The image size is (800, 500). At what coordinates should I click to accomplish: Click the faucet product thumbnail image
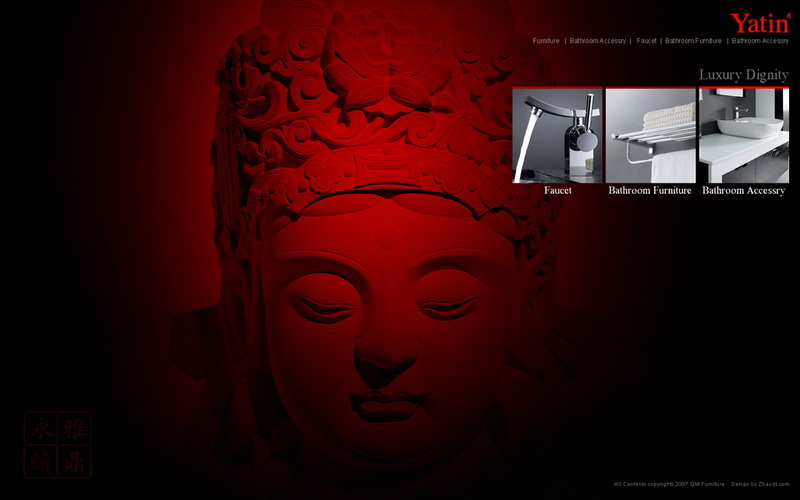pyautogui.click(x=557, y=135)
